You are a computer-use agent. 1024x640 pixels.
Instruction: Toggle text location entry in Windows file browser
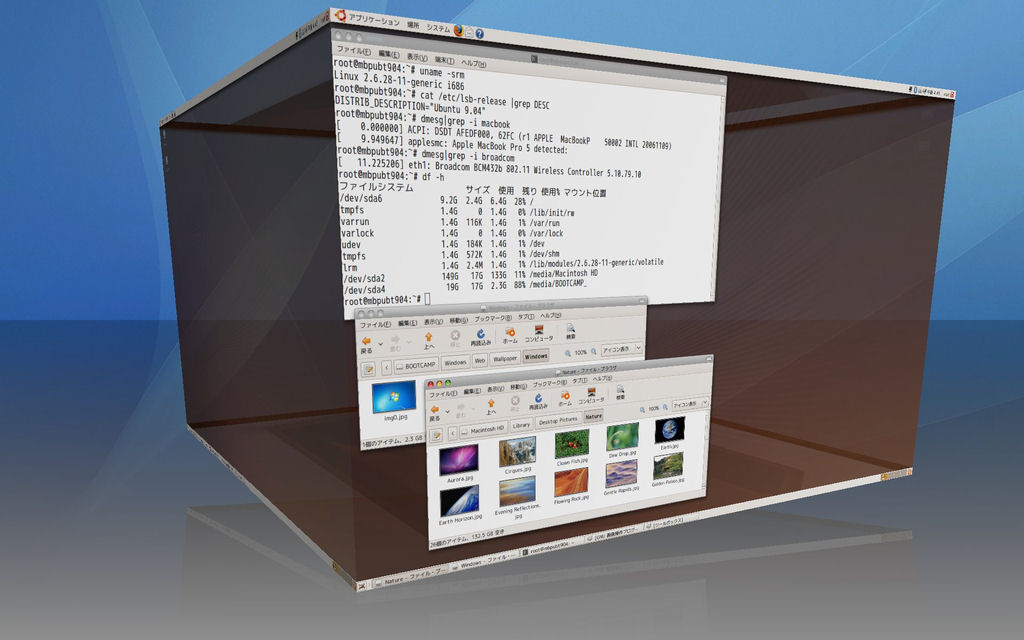coord(368,369)
